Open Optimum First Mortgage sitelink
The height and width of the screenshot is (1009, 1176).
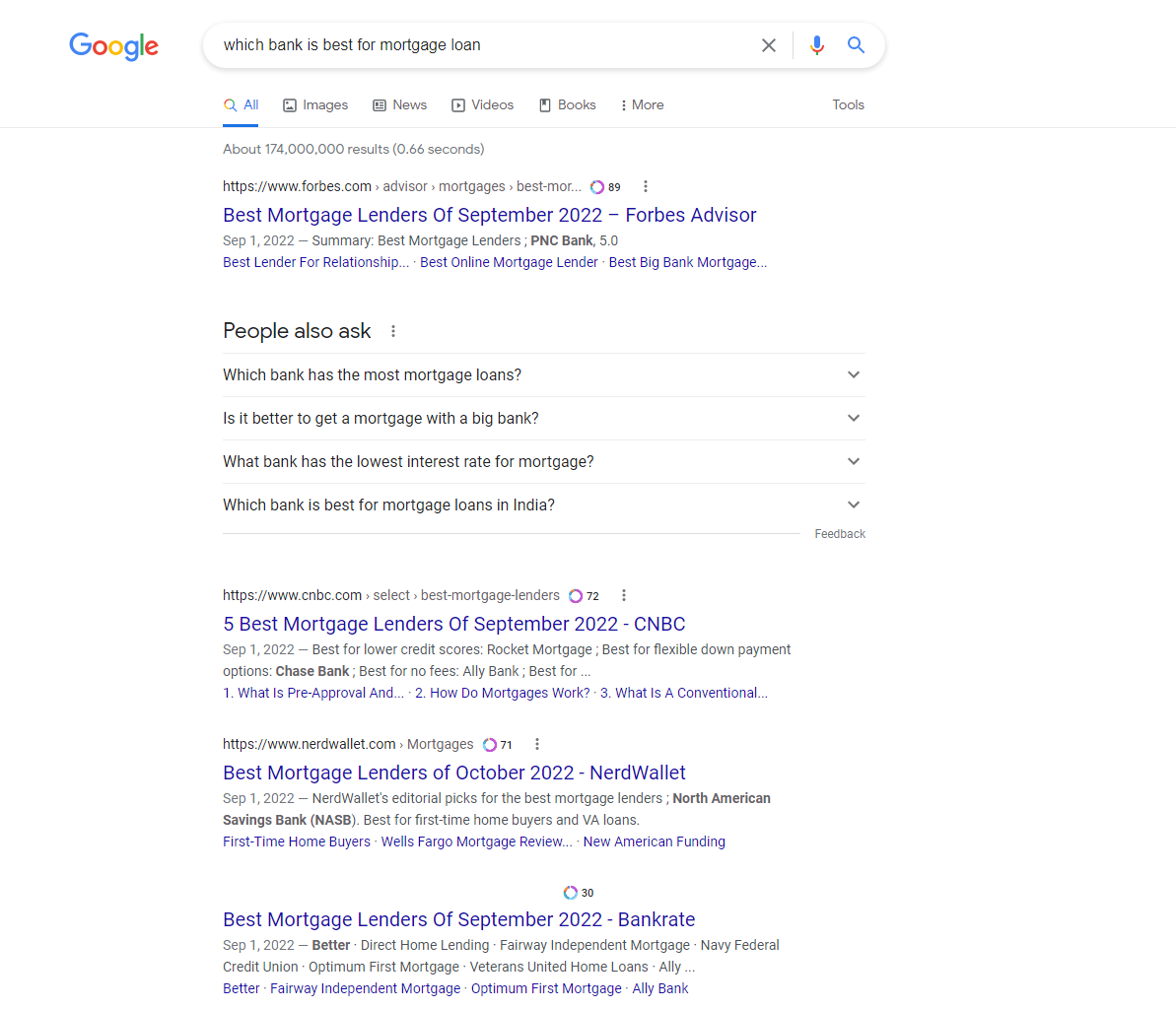[x=546, y=988]
